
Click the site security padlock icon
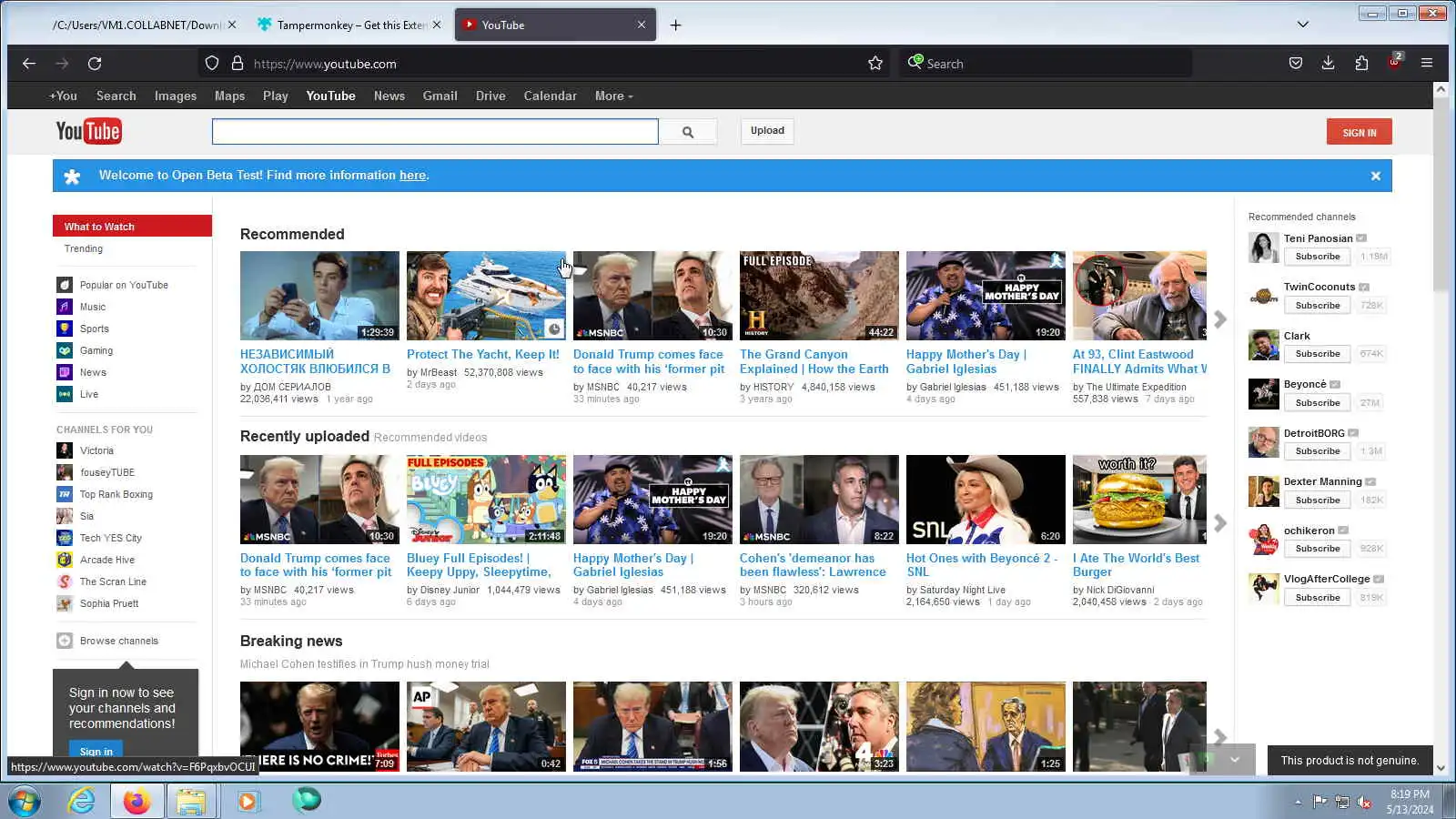238,64
